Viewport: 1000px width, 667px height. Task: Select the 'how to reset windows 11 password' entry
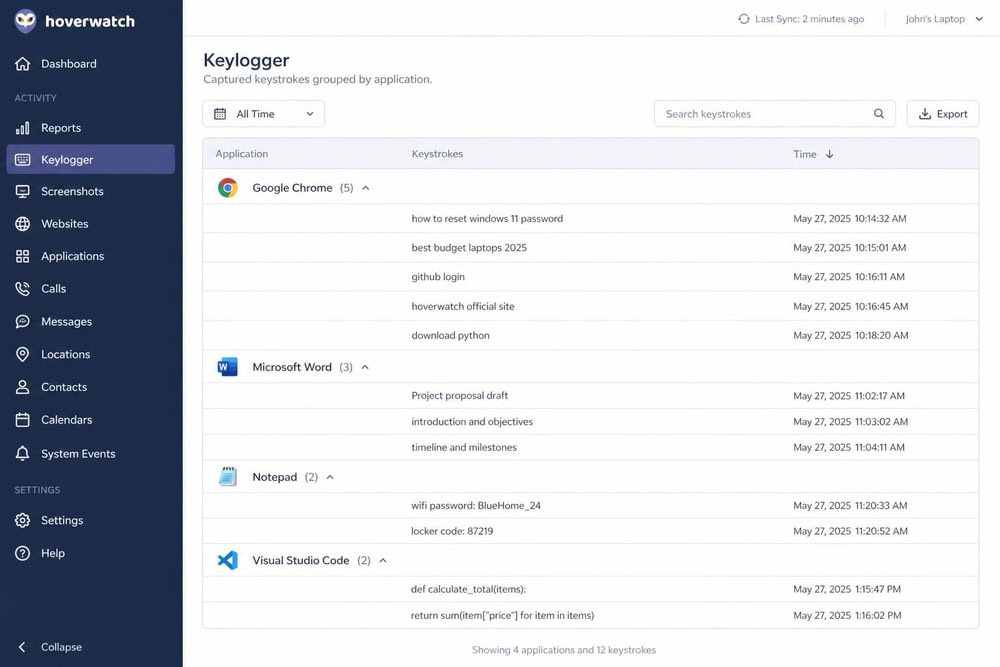(591, 219)
